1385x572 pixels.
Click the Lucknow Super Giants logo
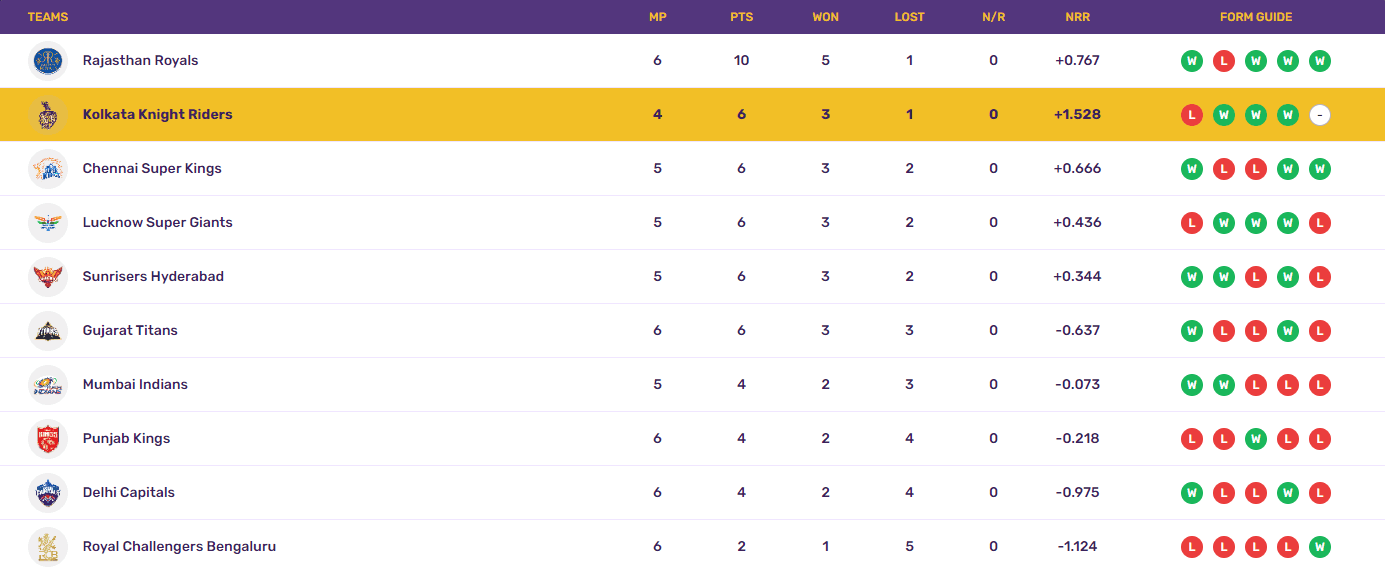click(48, 223)
